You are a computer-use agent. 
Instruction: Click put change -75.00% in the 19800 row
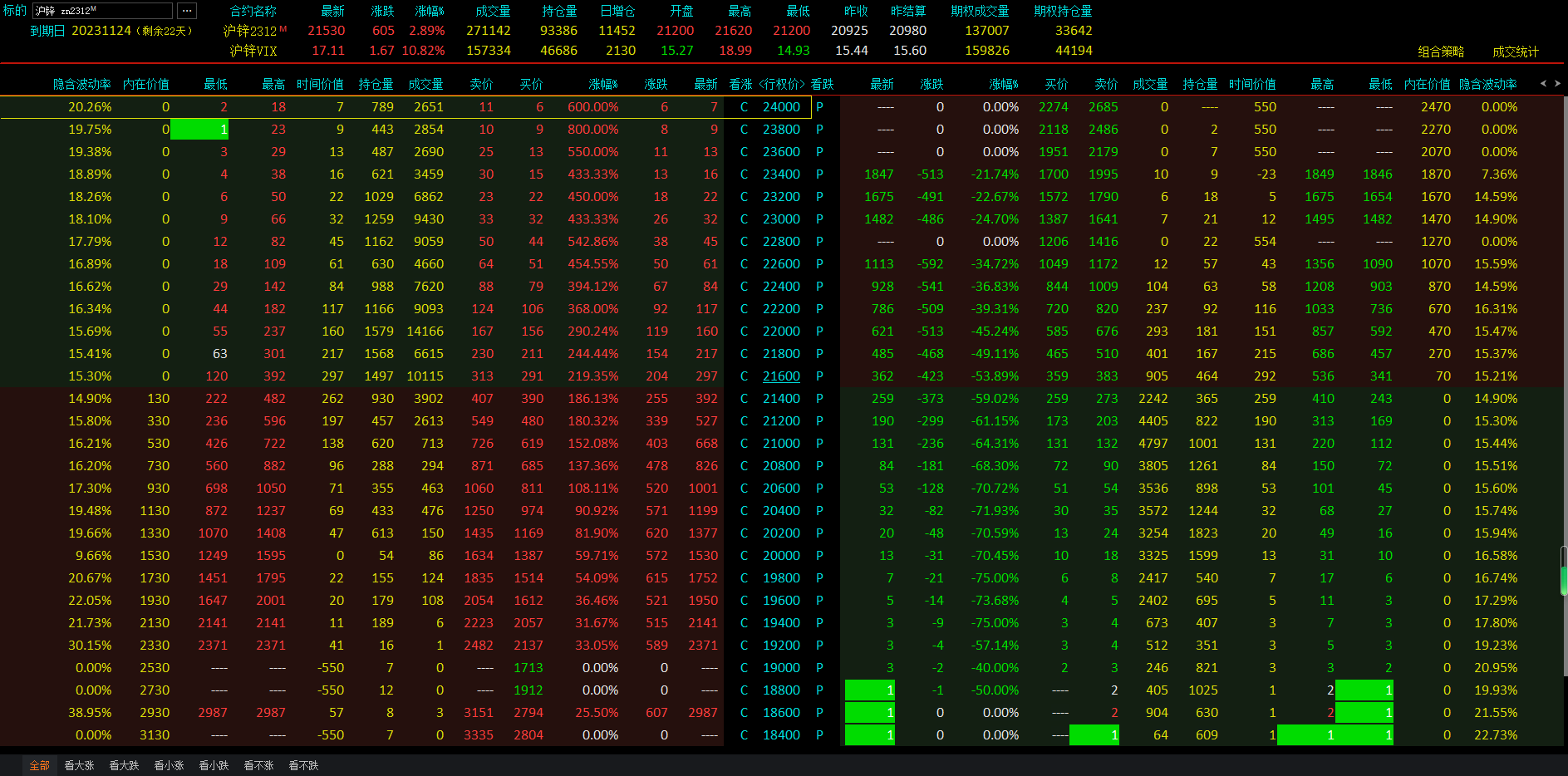(995, 578)
